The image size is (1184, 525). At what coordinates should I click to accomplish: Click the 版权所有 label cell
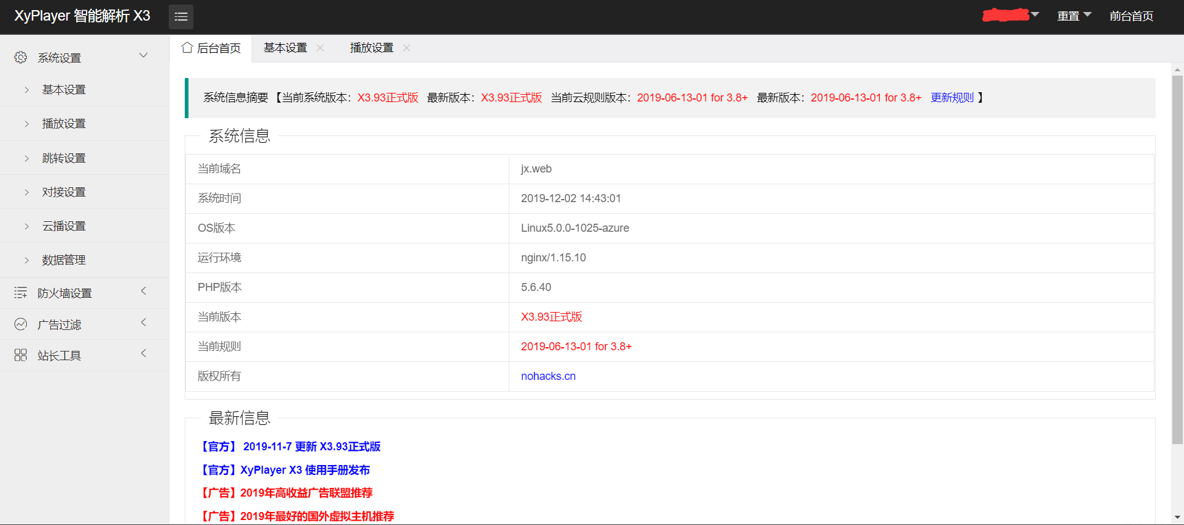point(347,375)
